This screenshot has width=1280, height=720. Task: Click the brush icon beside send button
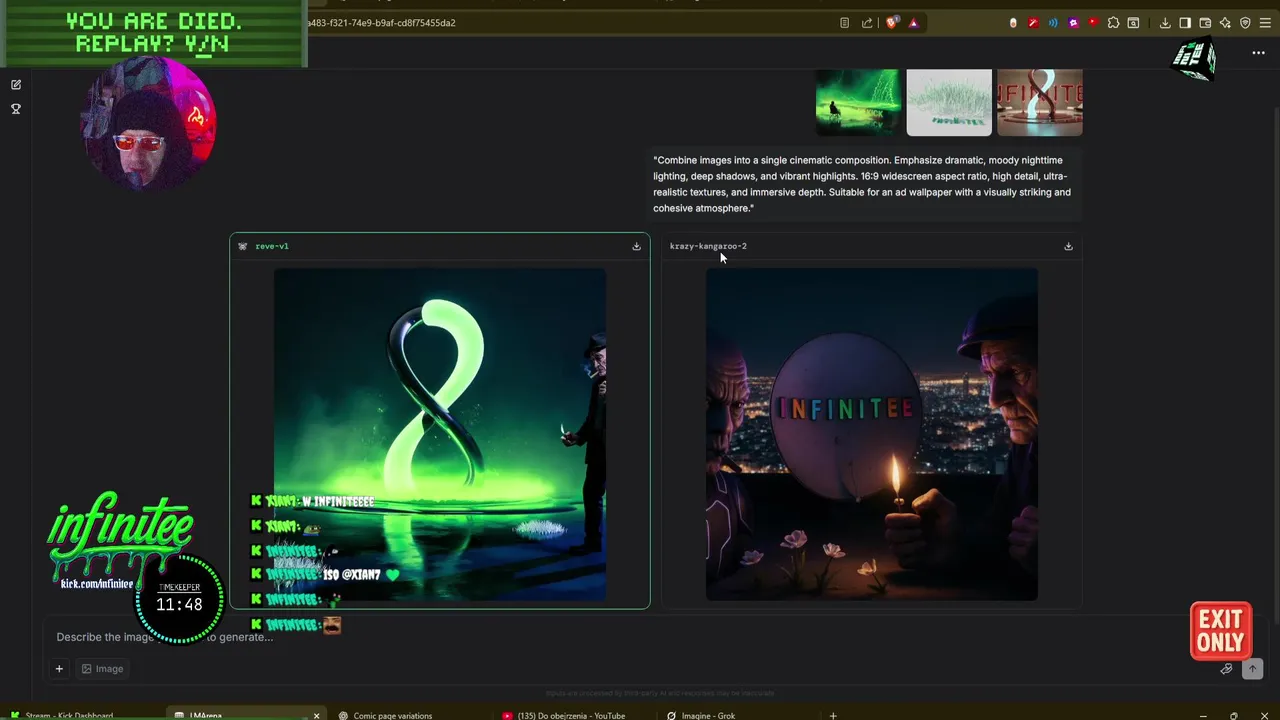pyautogui.click(x=1226, y=669)
